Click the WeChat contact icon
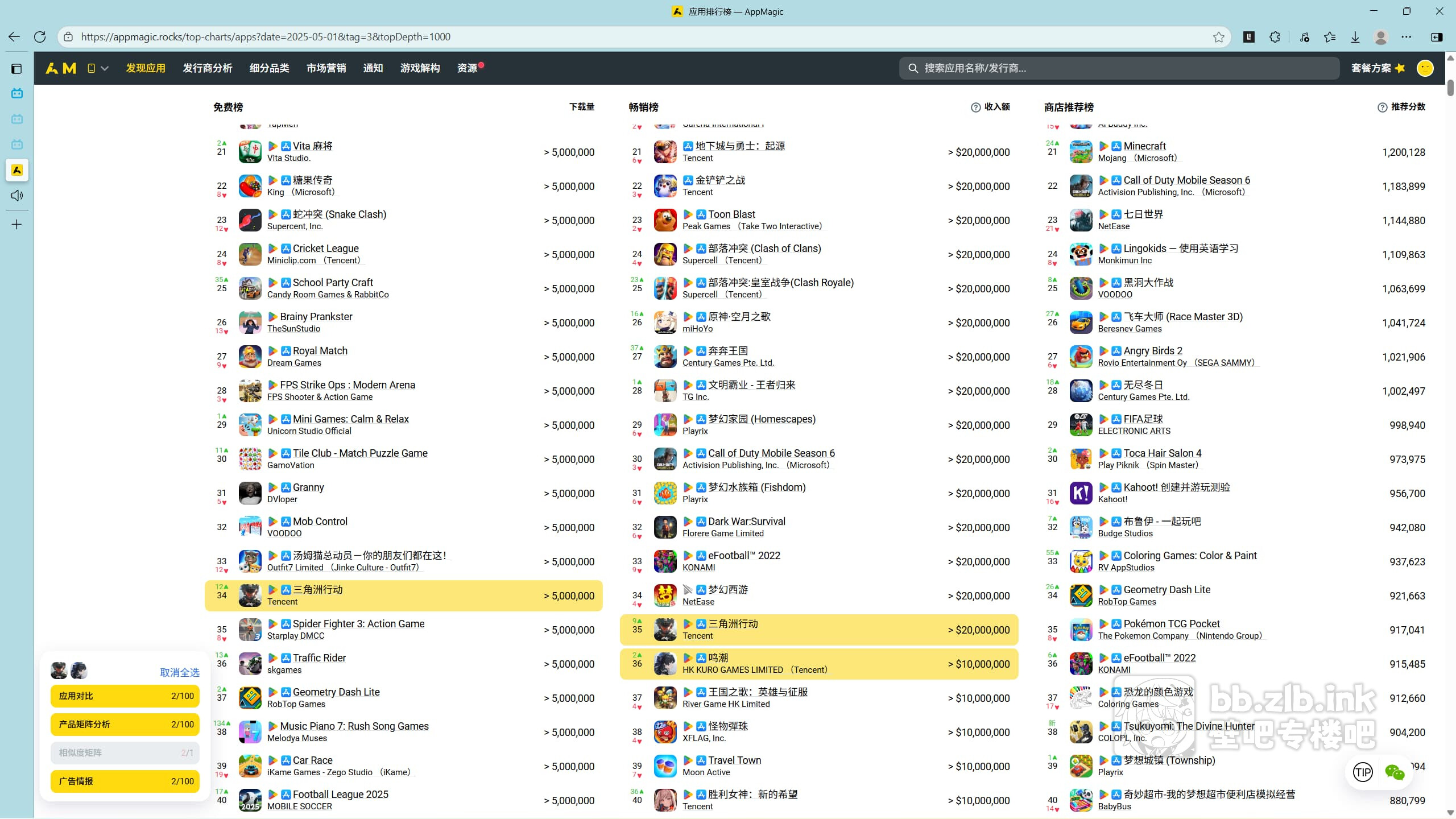1456x819 pixels. click(x=1395, y=772)
